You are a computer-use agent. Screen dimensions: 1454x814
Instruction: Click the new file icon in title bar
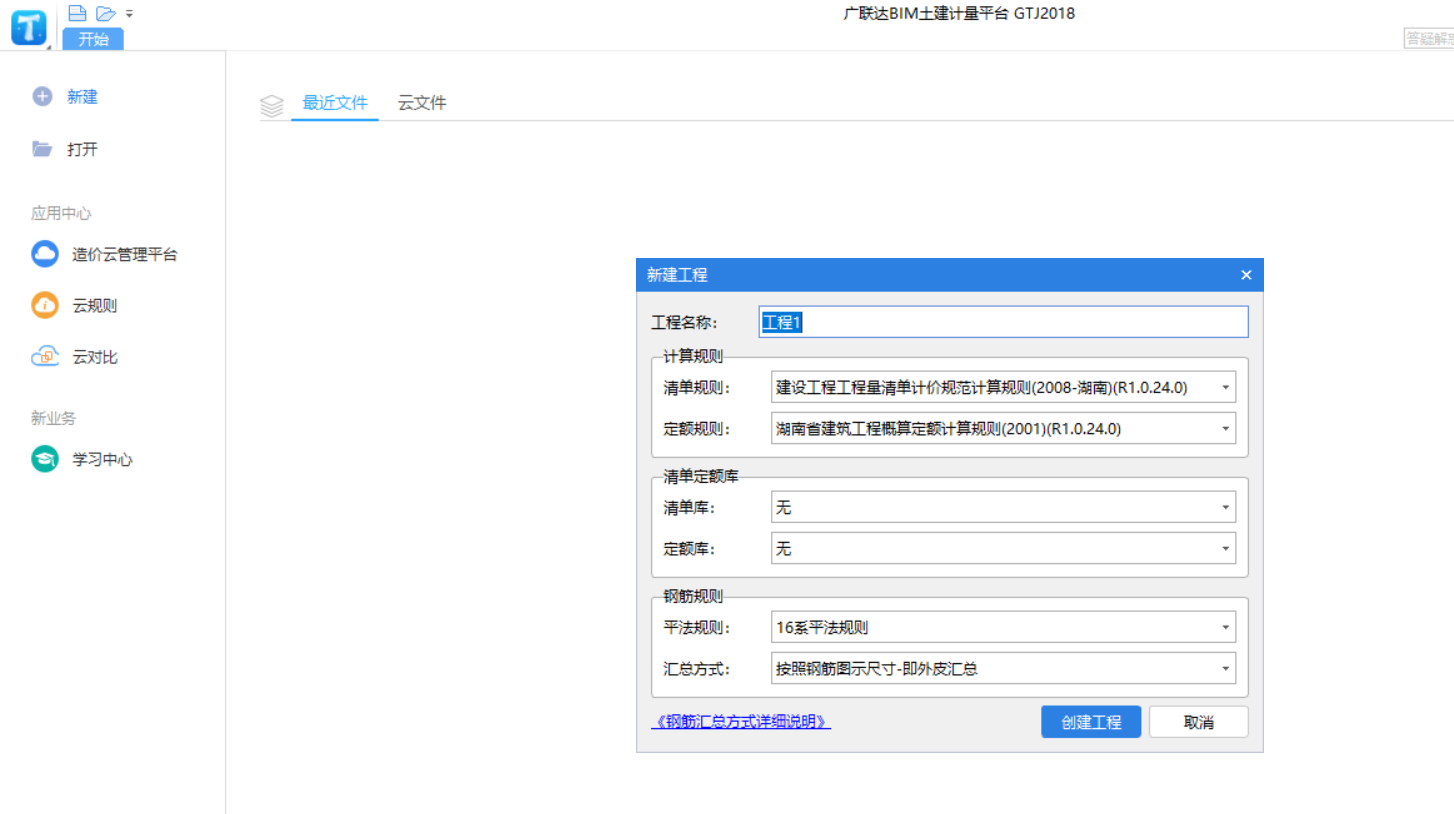click(x=77, y=13)
